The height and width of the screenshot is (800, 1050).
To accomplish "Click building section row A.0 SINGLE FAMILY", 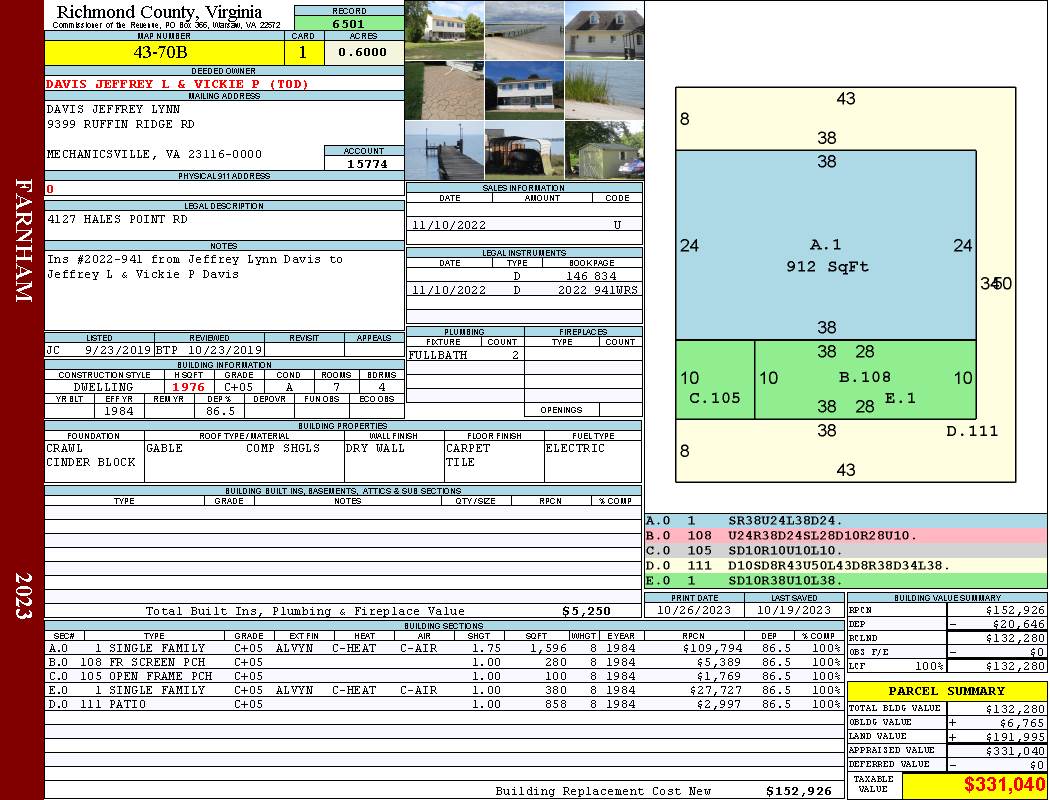I will point(443,648).
